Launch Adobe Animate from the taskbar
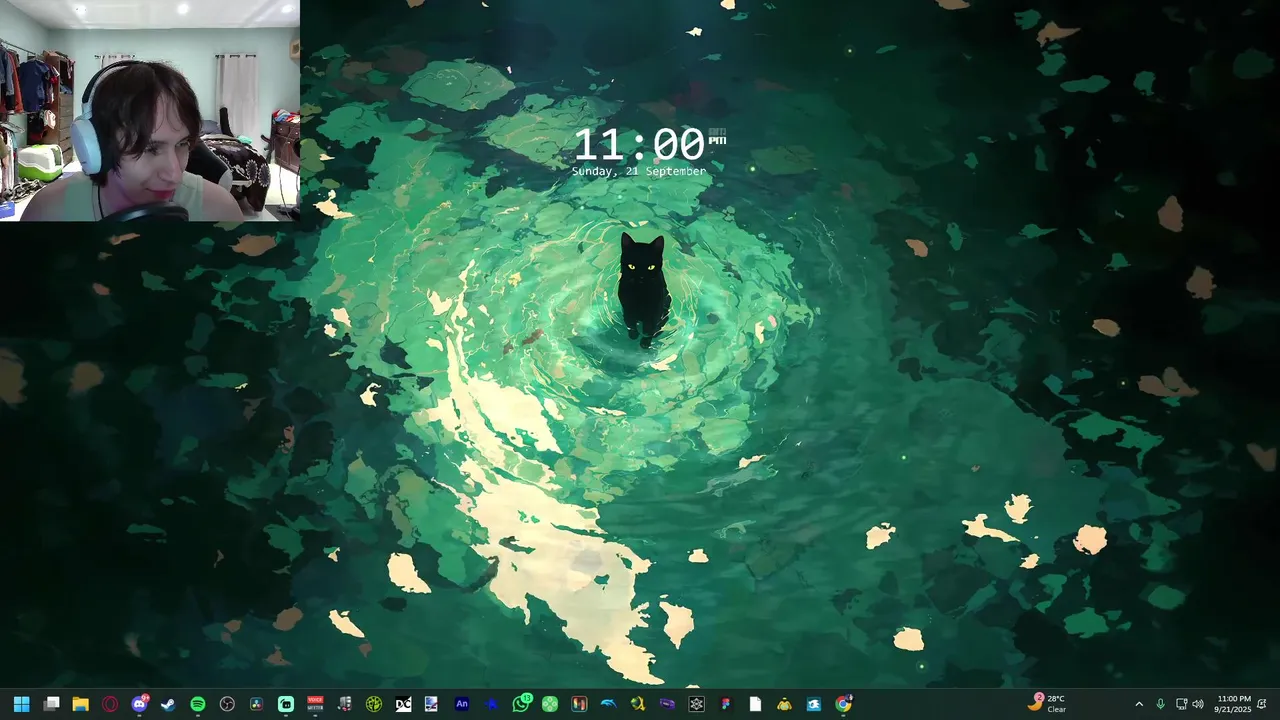This screenshot has height=720, width=1280. [462, 704]
